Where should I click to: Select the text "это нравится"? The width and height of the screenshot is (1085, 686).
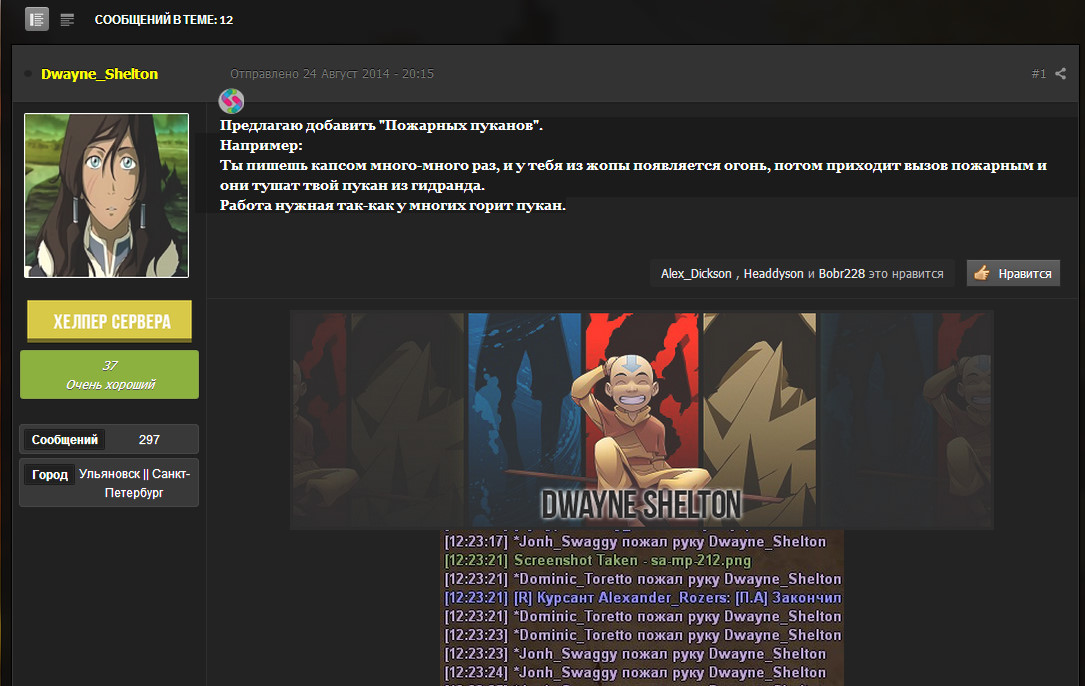click(x=906, y=273)
